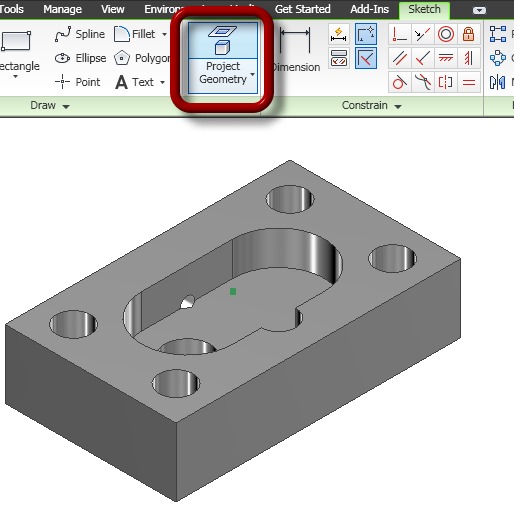The image size is (514, 509).
Task: Apply the Concentric constraint
Action: [x=446, y=34]
